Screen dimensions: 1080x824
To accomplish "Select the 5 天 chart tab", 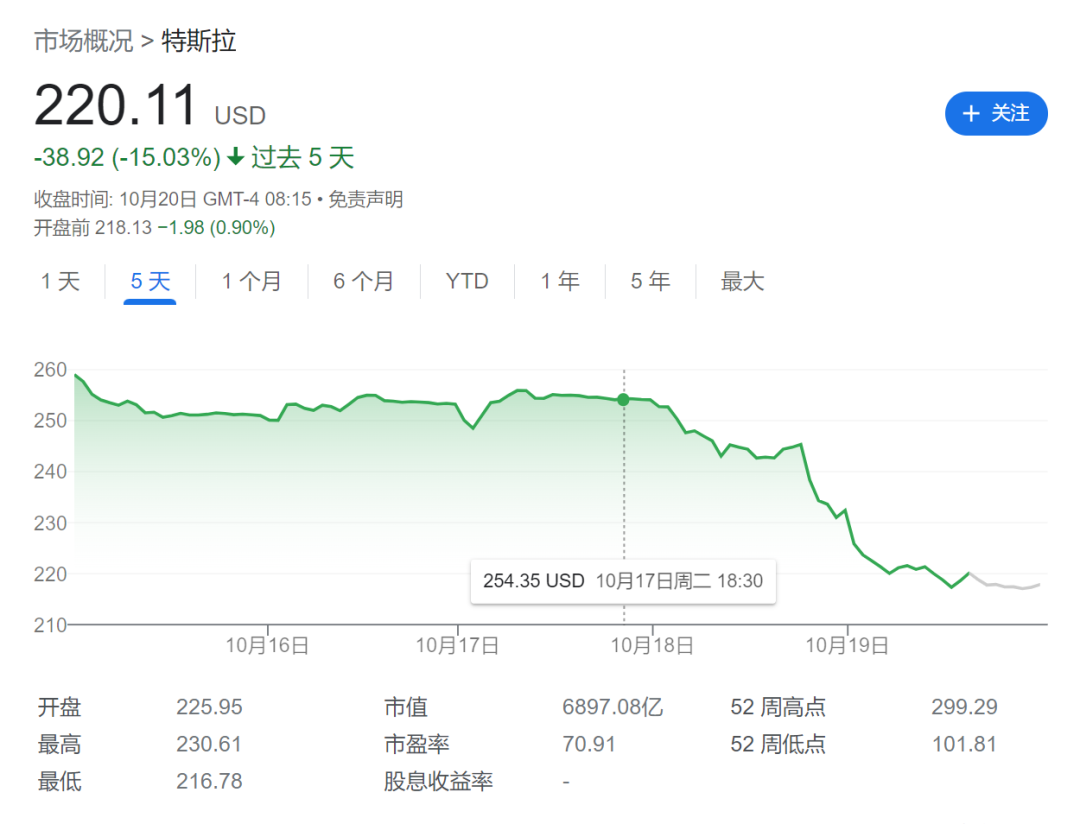I will pos(150,281).
